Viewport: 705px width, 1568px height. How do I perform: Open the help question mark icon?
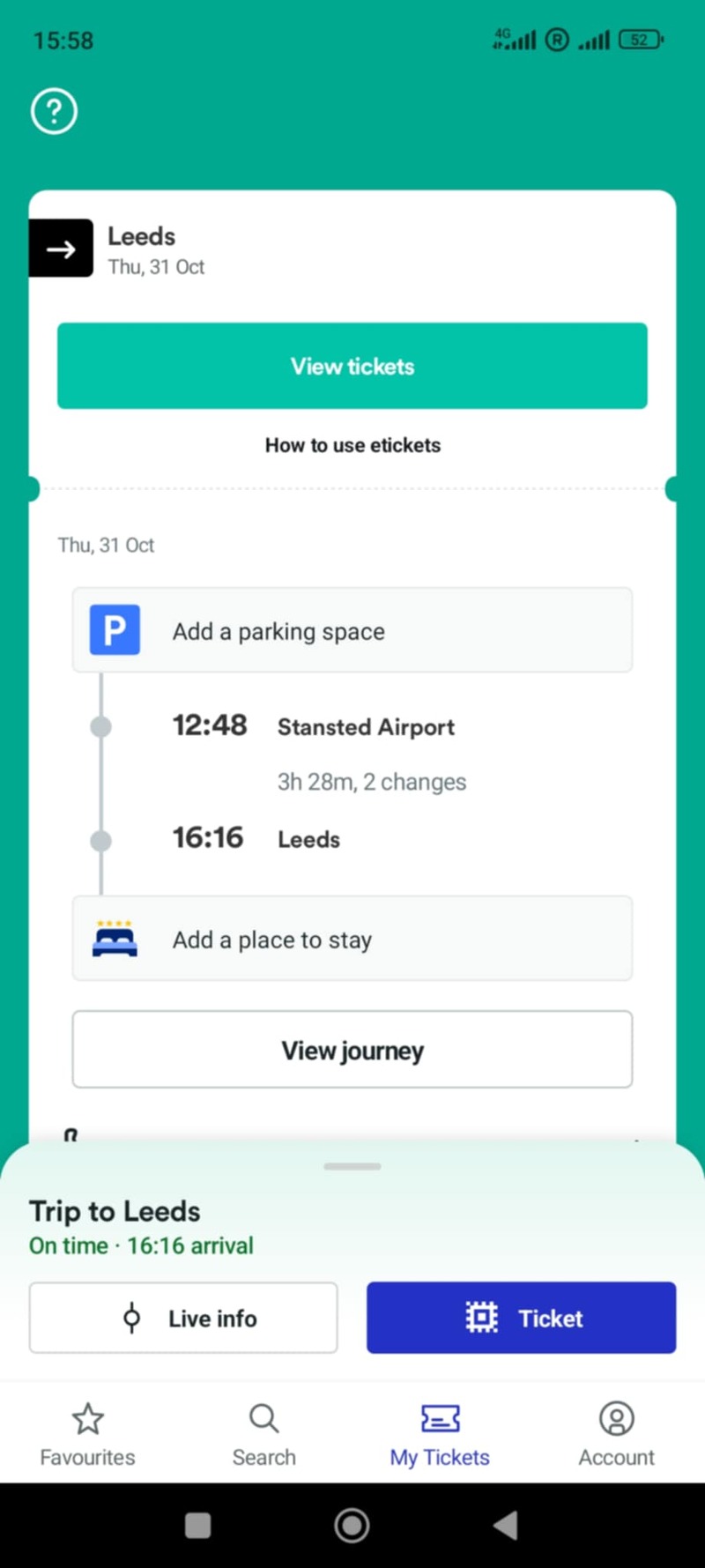[x=54, y=111]
